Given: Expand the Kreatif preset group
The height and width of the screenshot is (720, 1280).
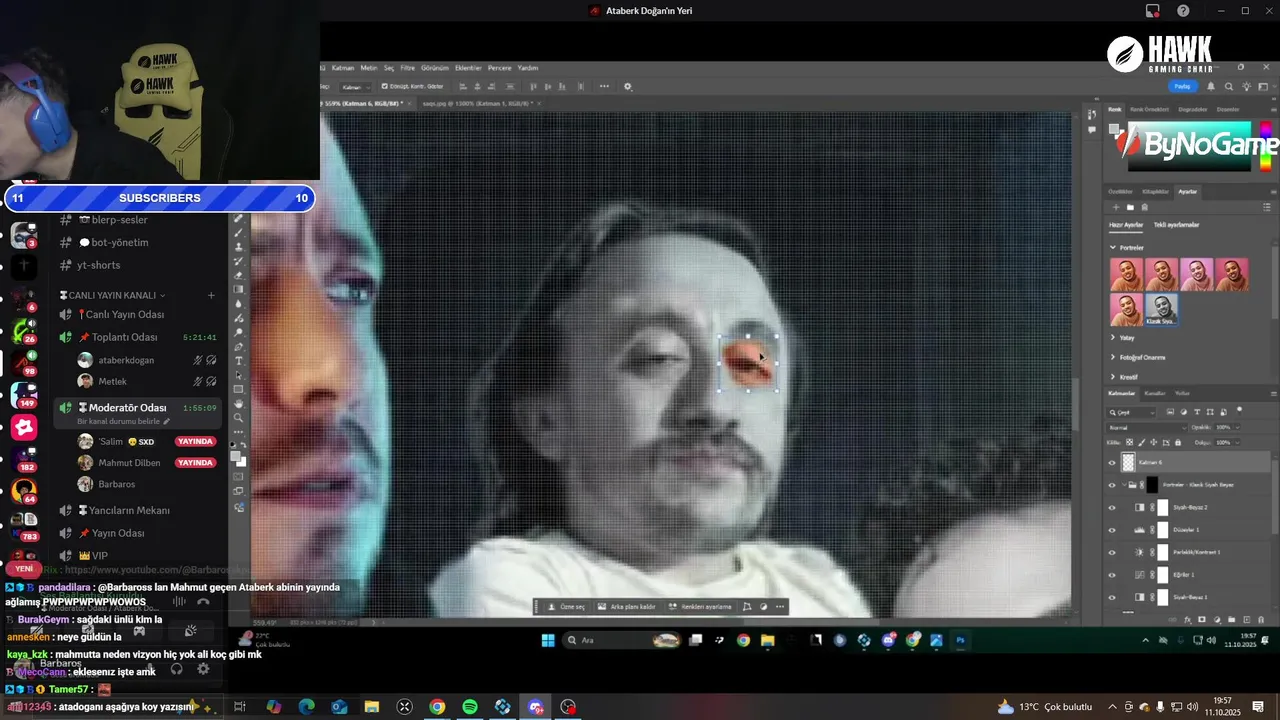Looking at the screenshot, I should tap(1113, 377).
